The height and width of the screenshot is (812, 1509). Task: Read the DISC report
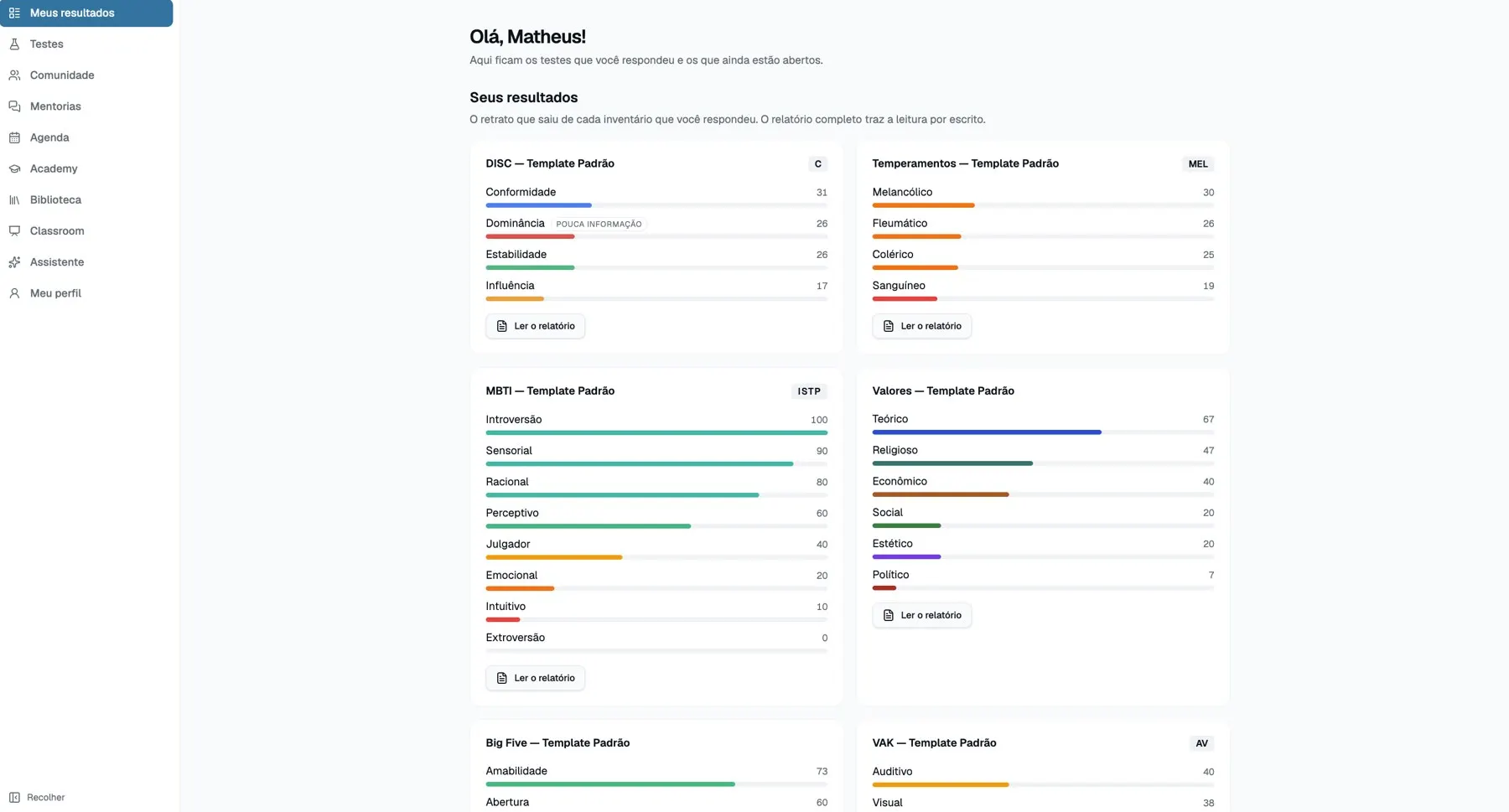(535, 326)
